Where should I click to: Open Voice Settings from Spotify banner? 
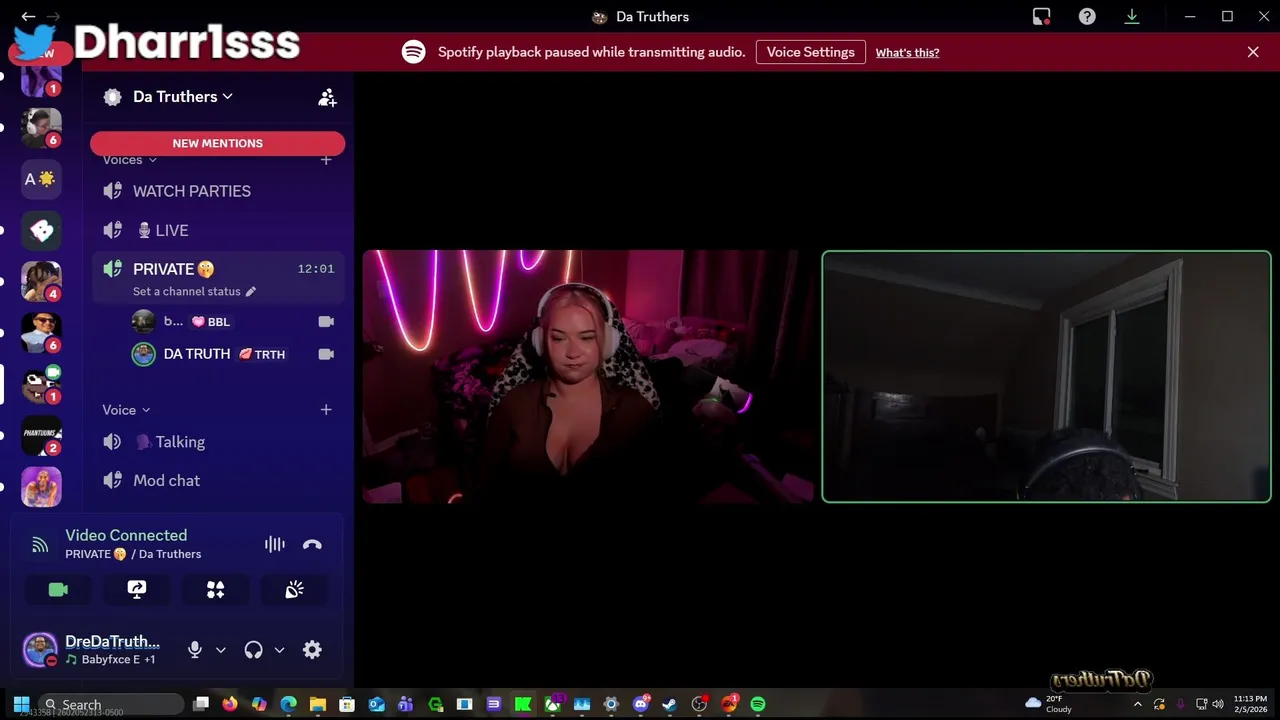[811, 52]
